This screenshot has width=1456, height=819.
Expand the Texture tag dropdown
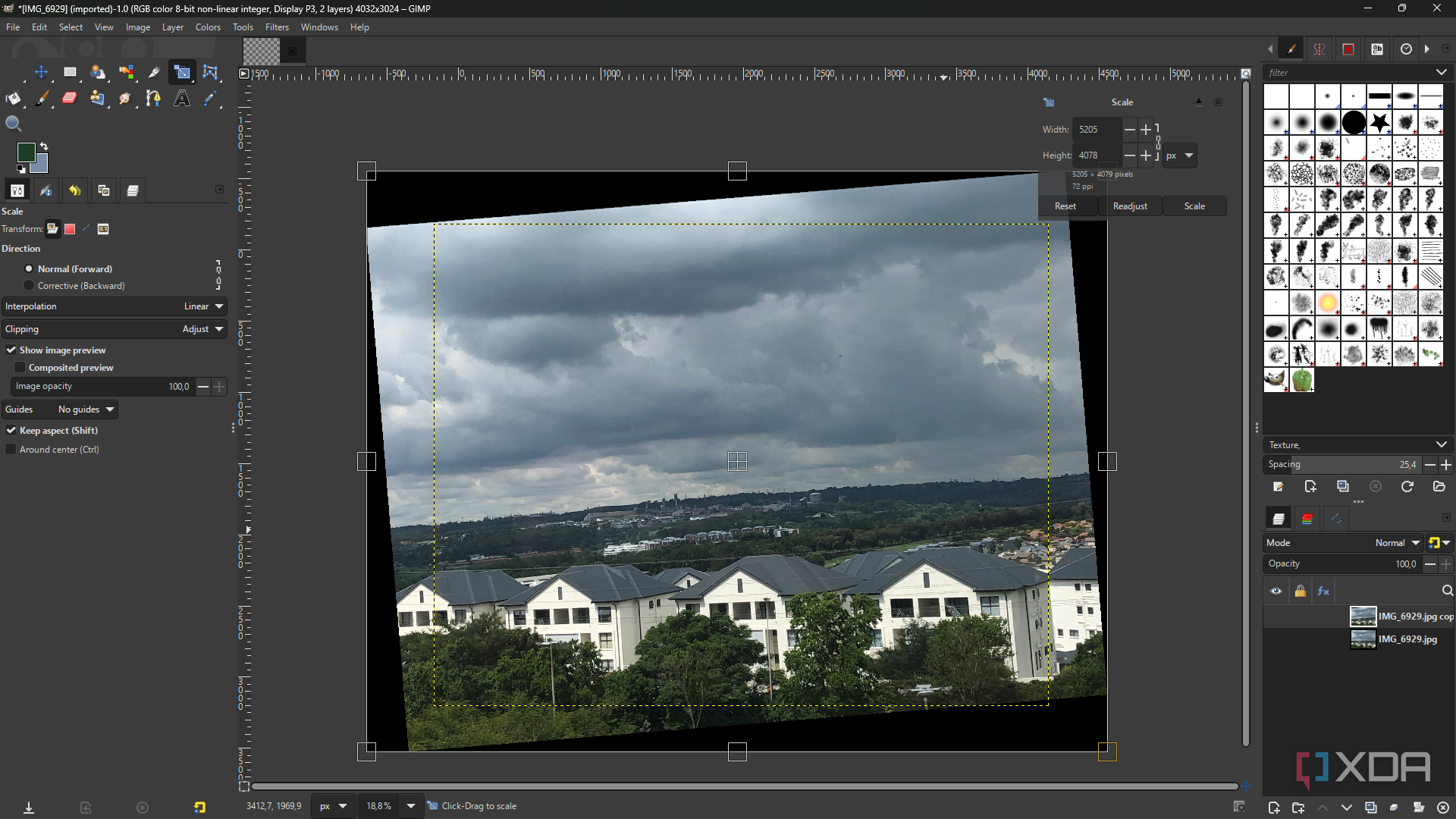[1441, 445]
